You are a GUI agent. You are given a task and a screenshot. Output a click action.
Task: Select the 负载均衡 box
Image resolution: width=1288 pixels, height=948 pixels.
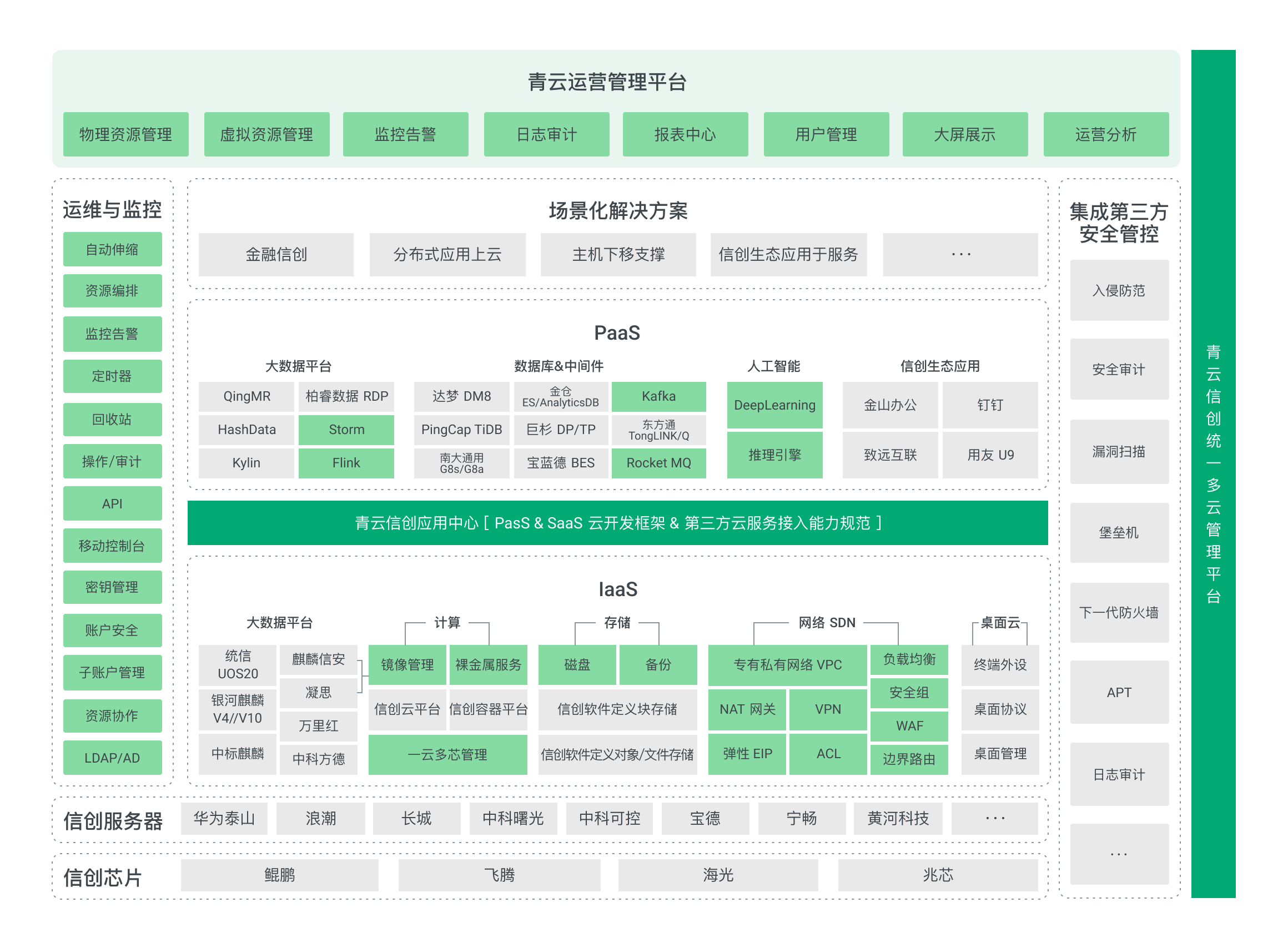pyautogui.click(x=909, y=659)
